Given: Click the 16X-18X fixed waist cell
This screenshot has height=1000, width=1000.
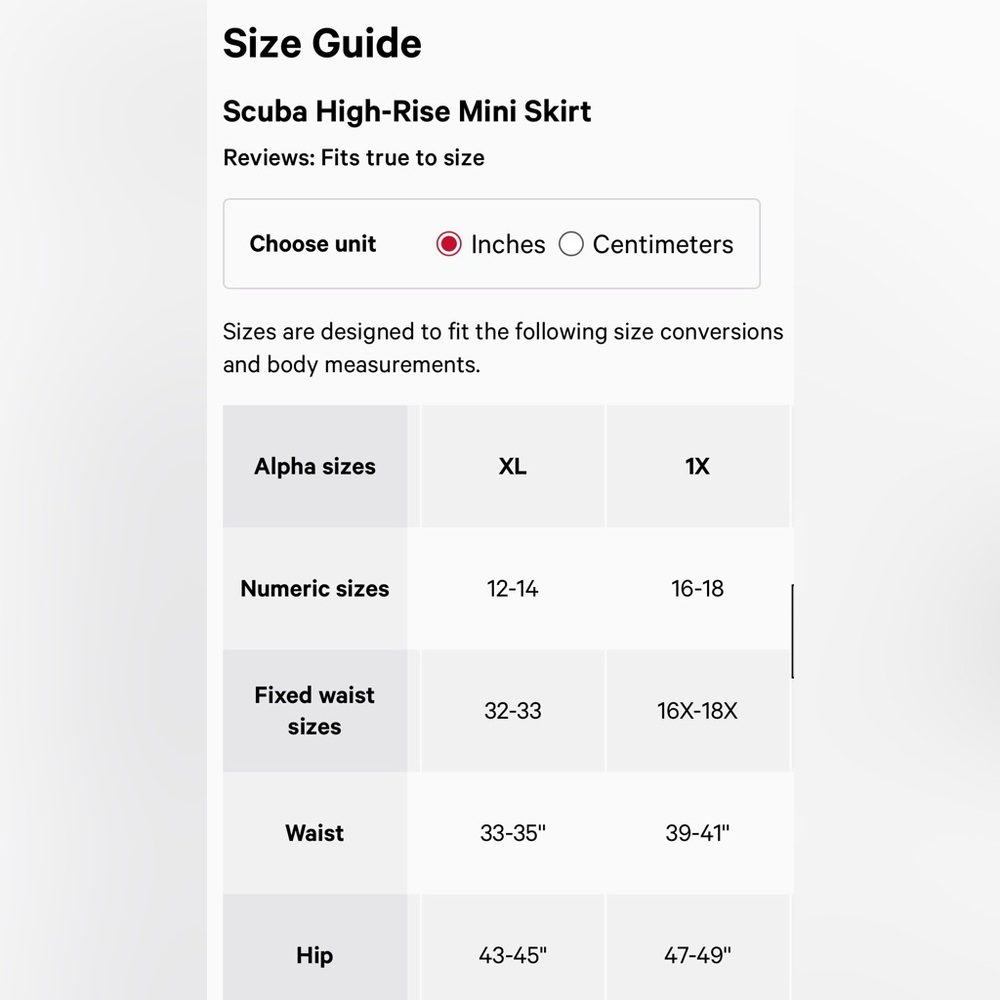Looking at the screenshot, I should coord(697,710).
